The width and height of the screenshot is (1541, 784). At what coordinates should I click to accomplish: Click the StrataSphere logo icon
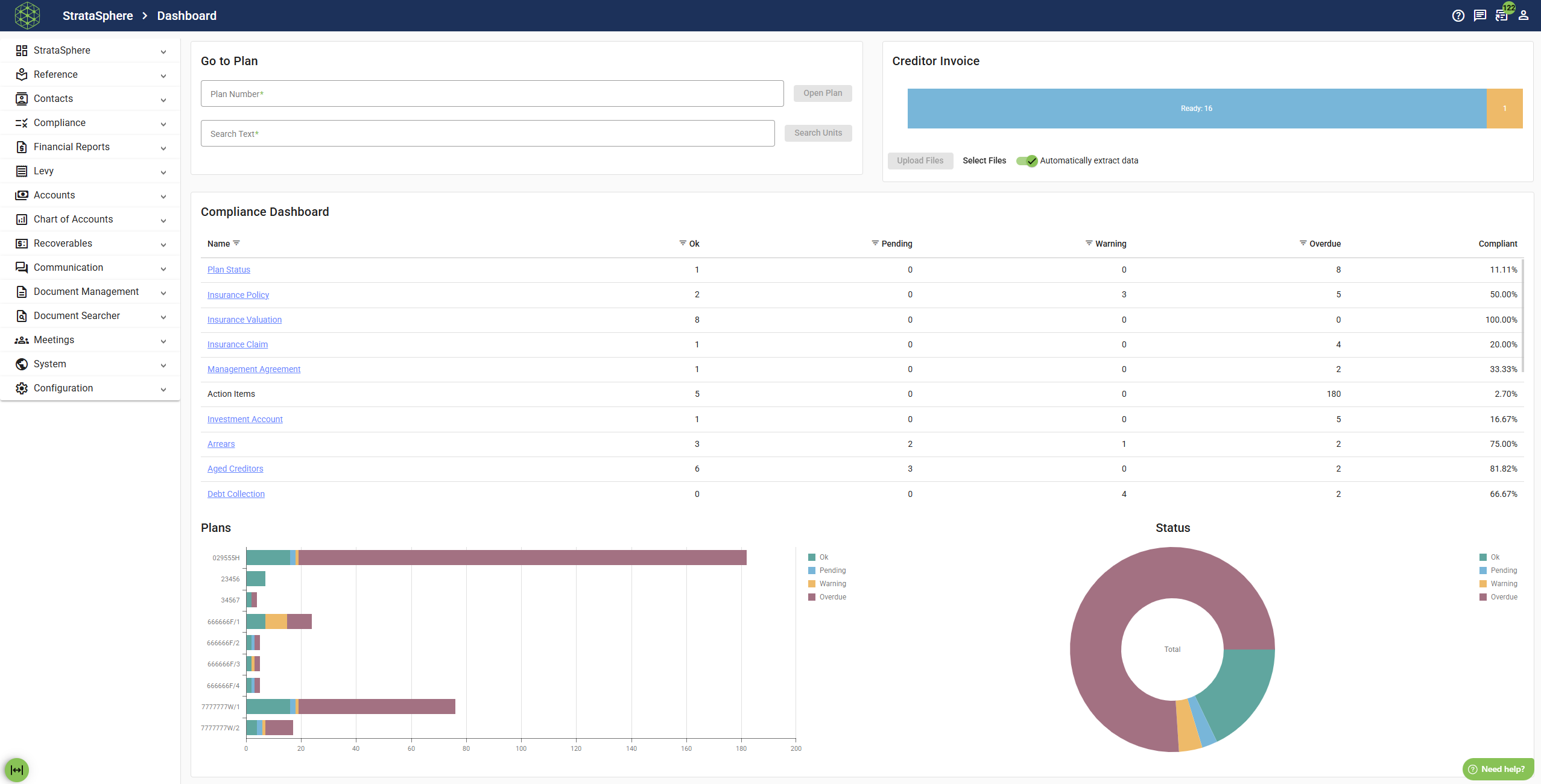coord(27,16)
